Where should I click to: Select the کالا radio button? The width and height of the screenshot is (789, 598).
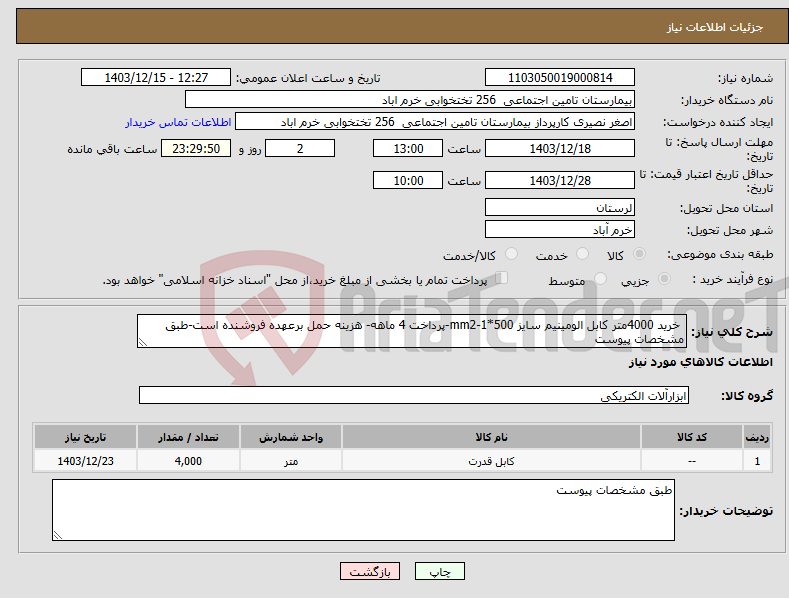tap(639, 254)
